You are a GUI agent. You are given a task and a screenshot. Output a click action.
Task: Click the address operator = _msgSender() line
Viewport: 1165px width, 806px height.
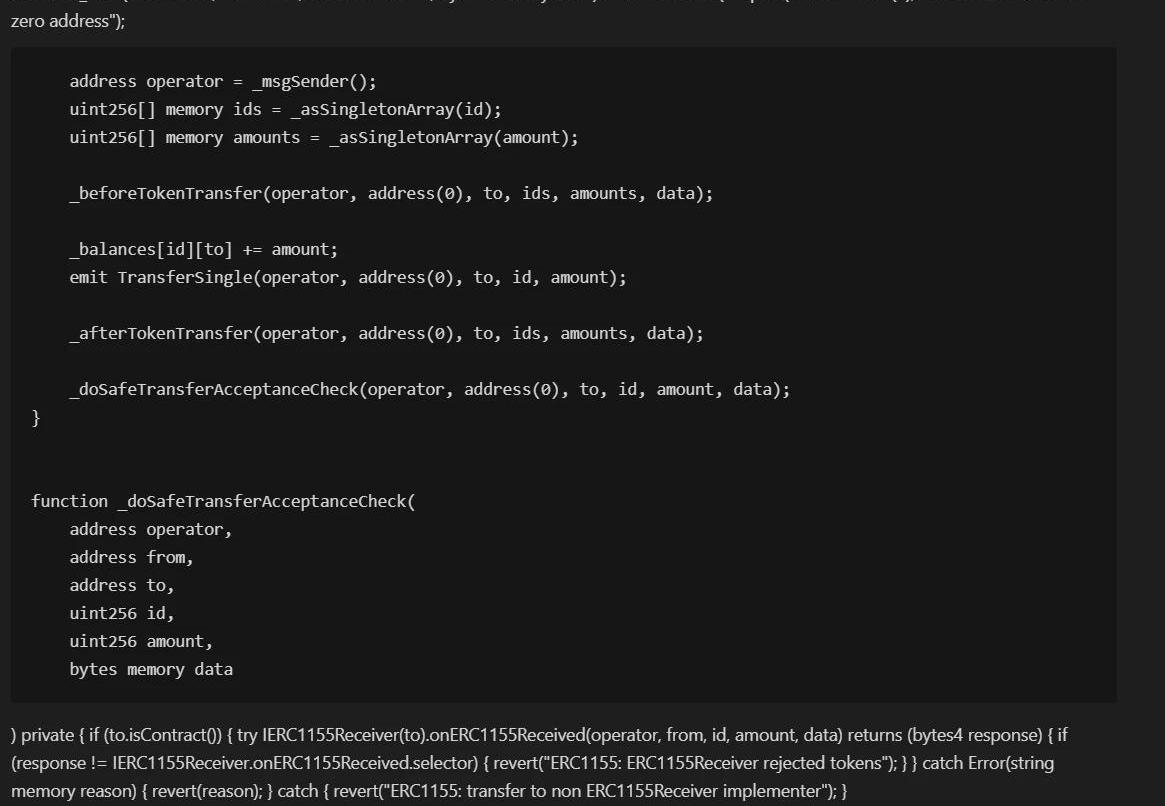(222, 81)
